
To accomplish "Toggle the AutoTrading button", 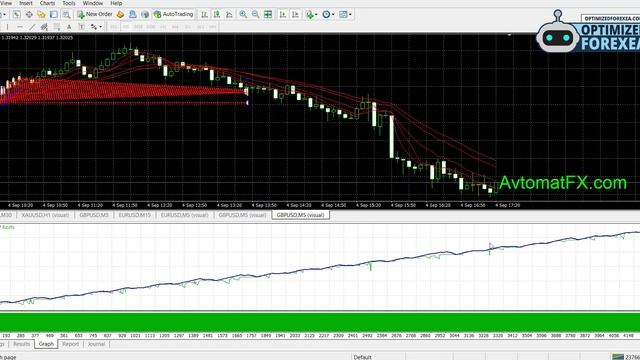I will tap(173, 14).
